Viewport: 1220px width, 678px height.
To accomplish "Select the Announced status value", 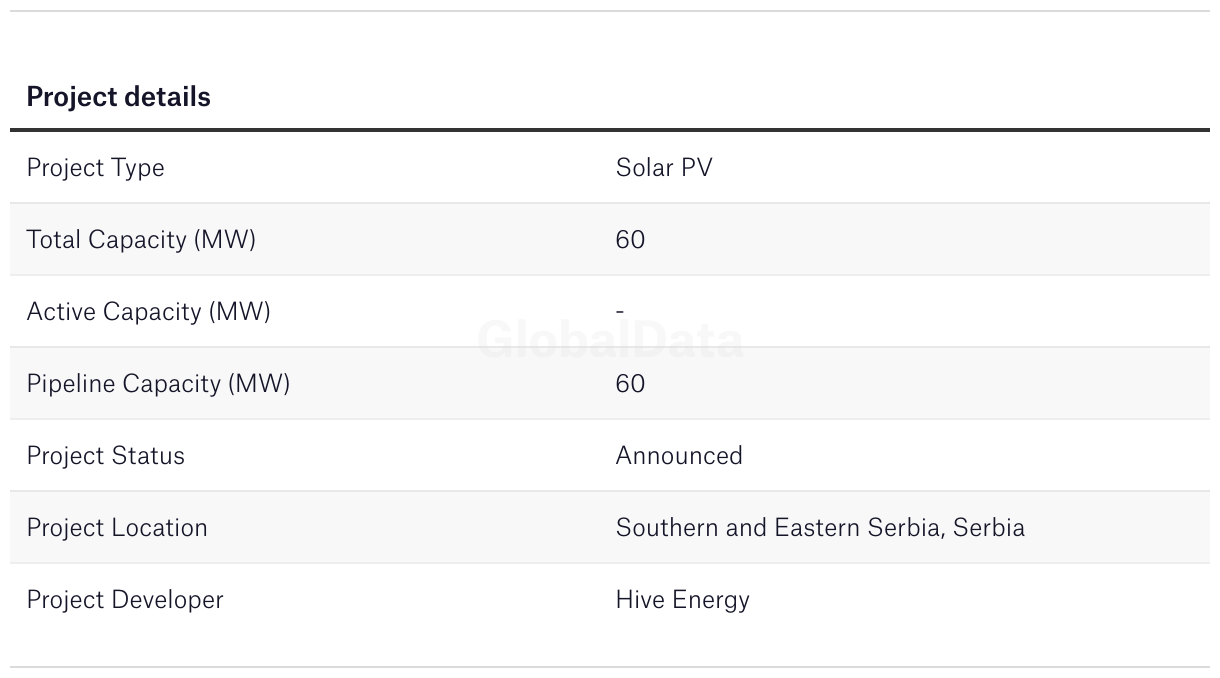I will pos(679,456).
